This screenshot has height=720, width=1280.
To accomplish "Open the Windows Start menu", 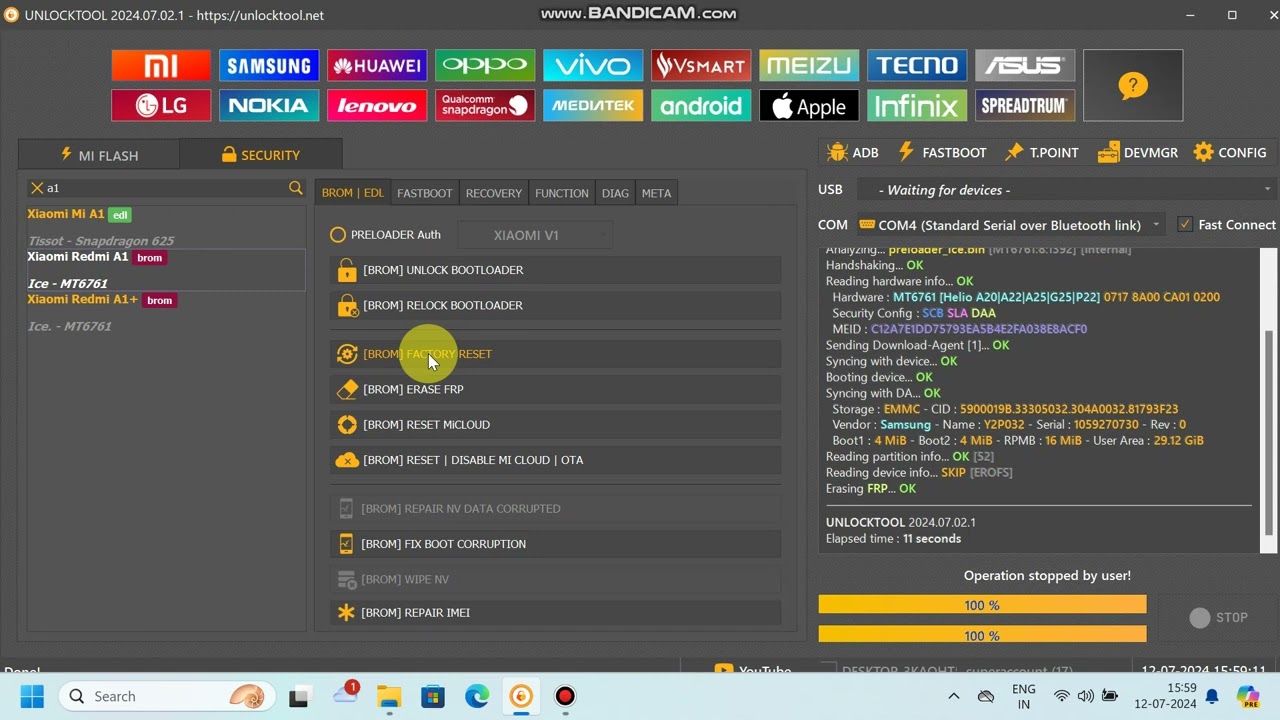I will click(32, 696).
